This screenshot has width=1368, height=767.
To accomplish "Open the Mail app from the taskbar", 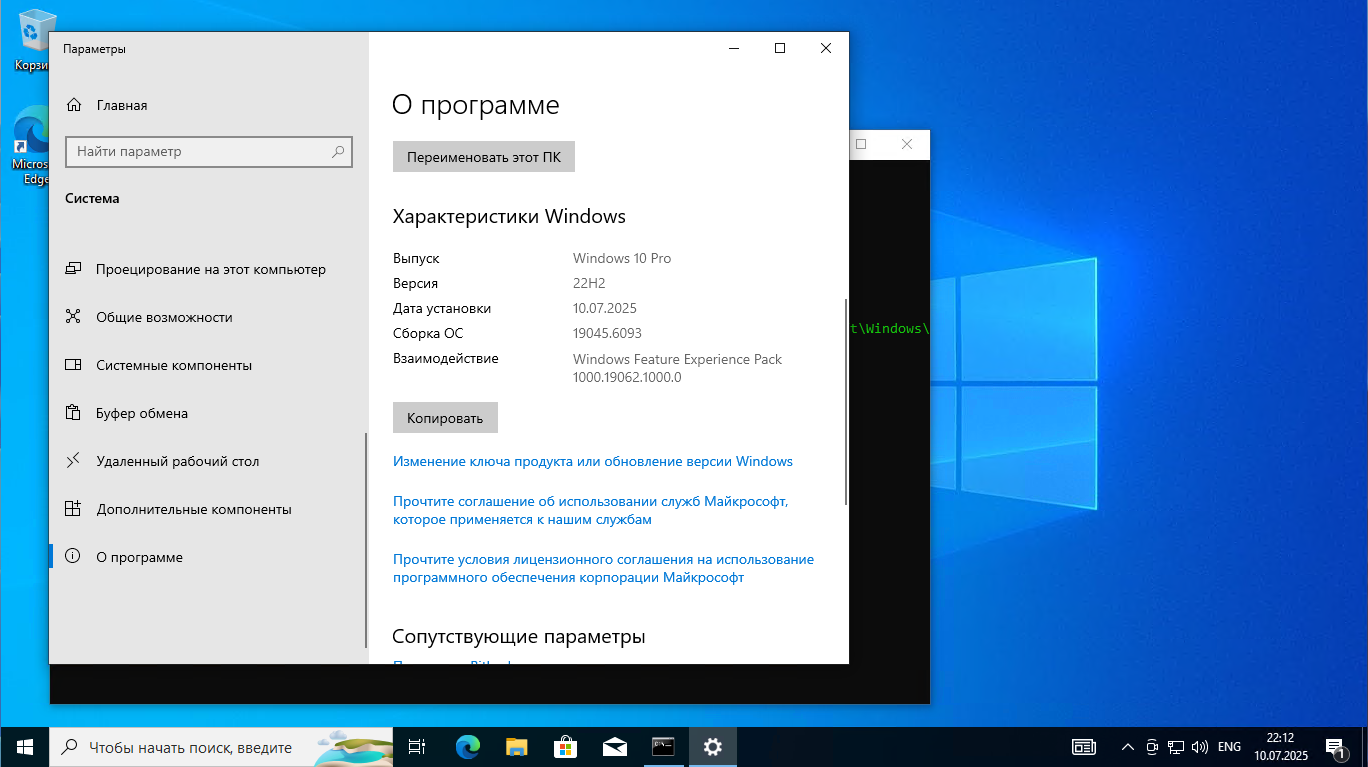I will click(x=614, y=747).
